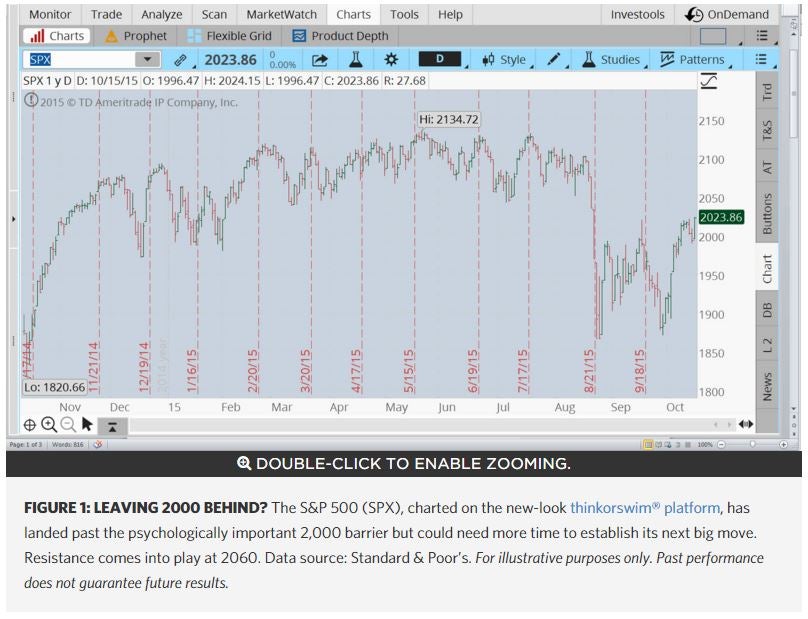Click the crosshair pan tool icon
Viewport: 808px width, 619px height.
30,425
